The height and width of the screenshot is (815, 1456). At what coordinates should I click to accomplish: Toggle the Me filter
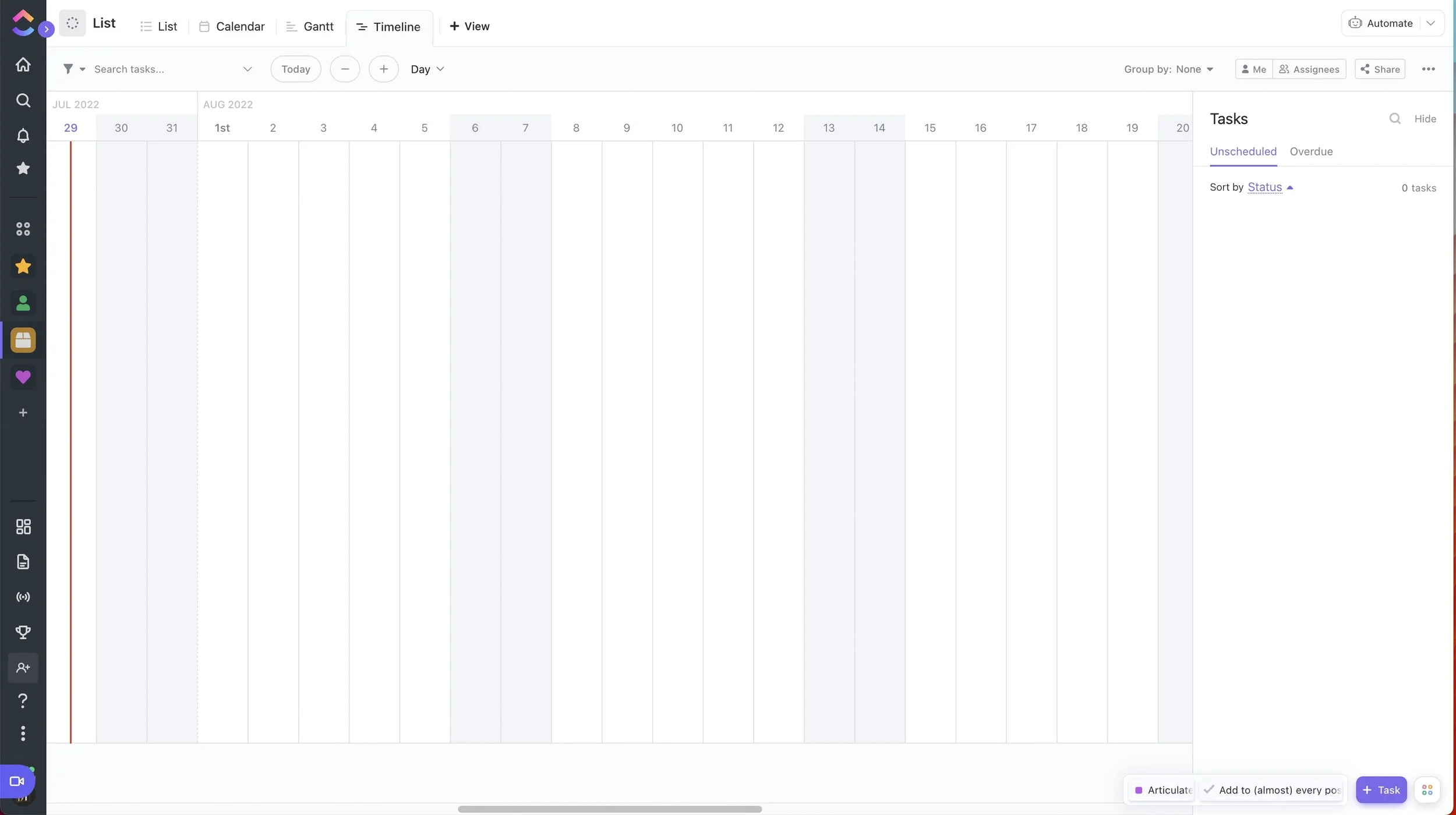pyautogui.click(x=1253, y=69)
